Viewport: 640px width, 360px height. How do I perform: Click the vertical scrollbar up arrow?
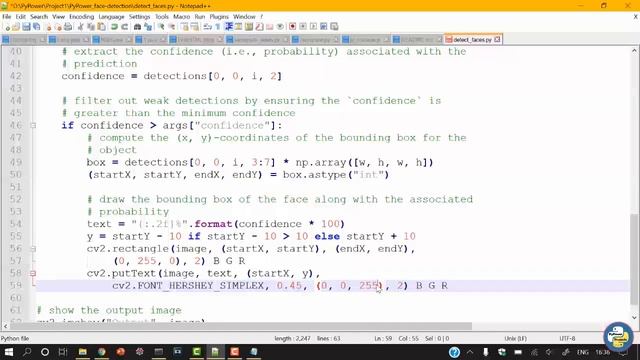634,51
